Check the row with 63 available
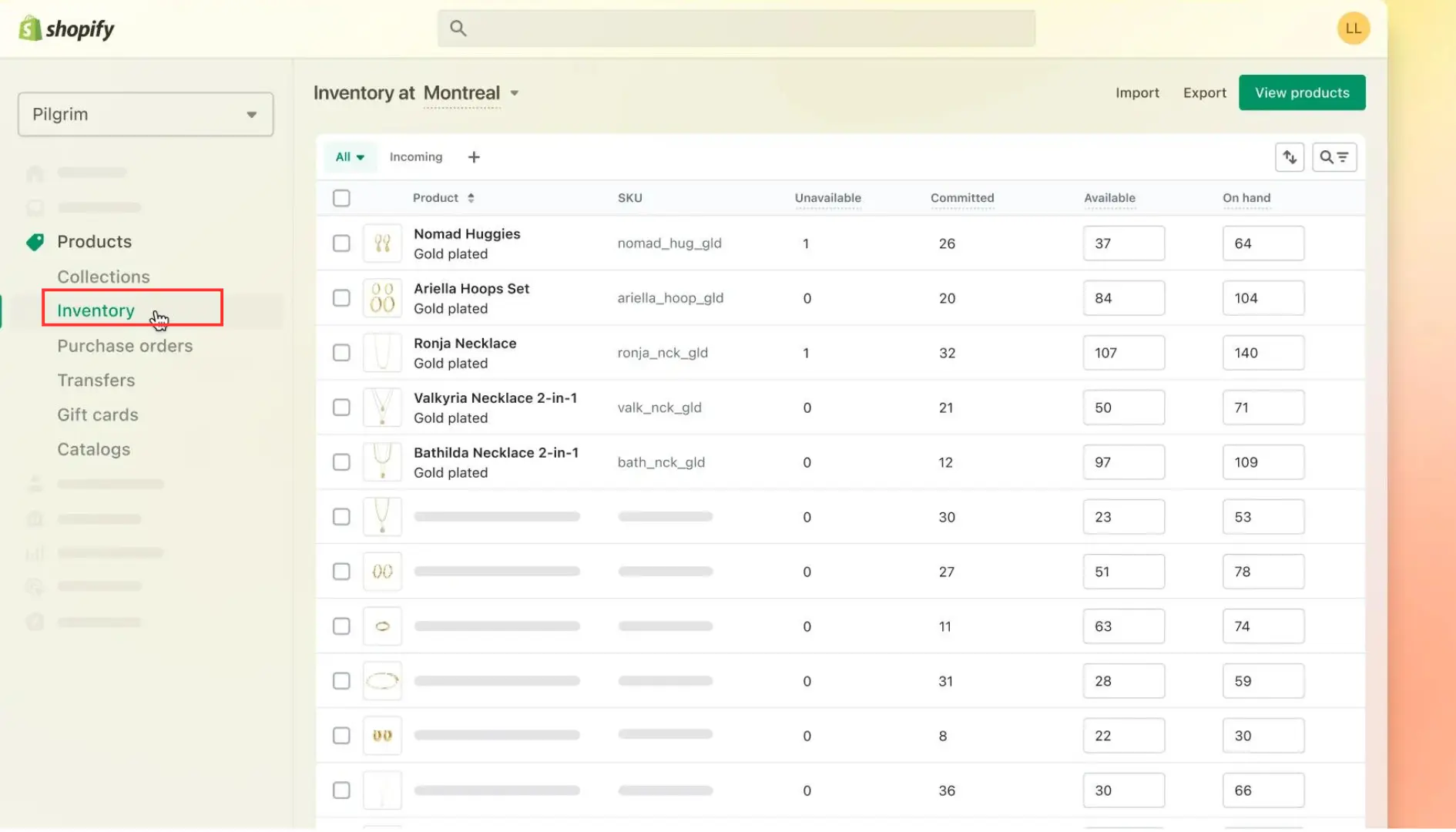The image size is (1456, 832). 341,626
